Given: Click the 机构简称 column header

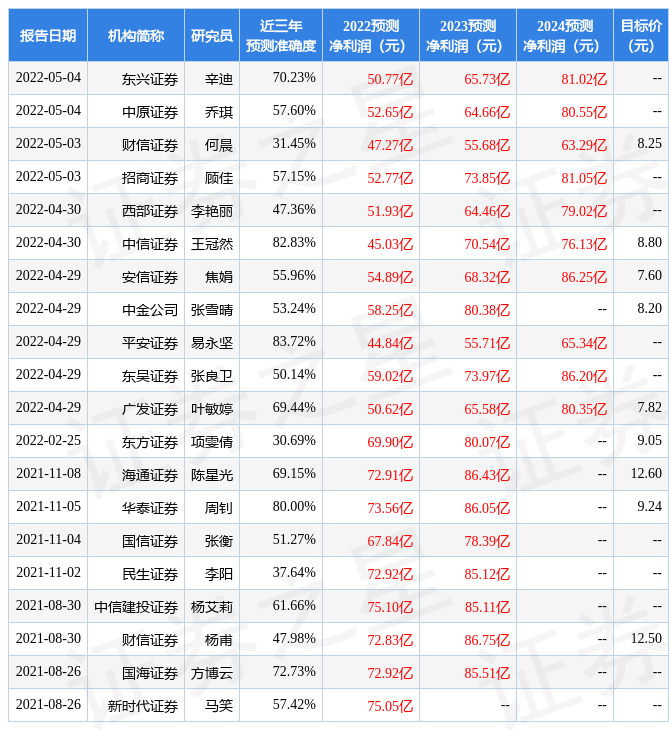Looking at the screenshot, I should click(136, 36).
